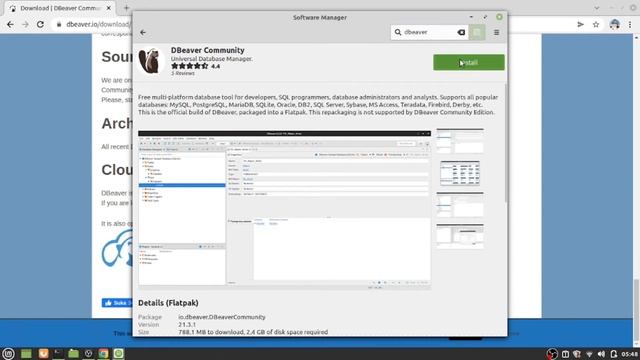Launch Firefox from taskbar

pos(43,353)
